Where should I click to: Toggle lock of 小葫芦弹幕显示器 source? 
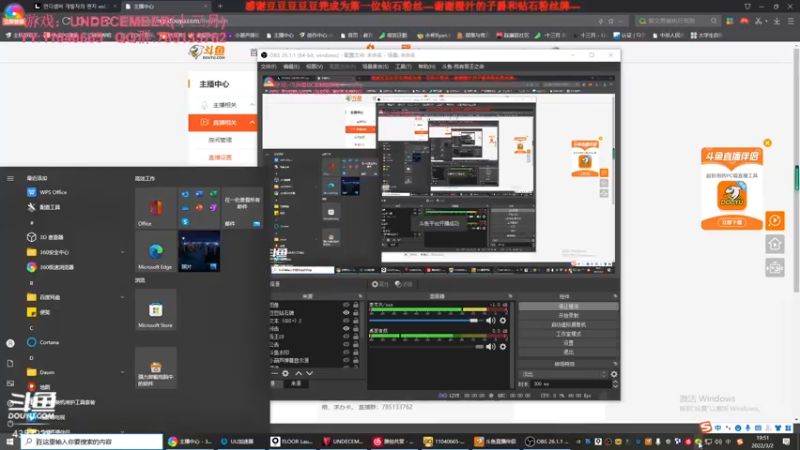click(x=356, y=360)
